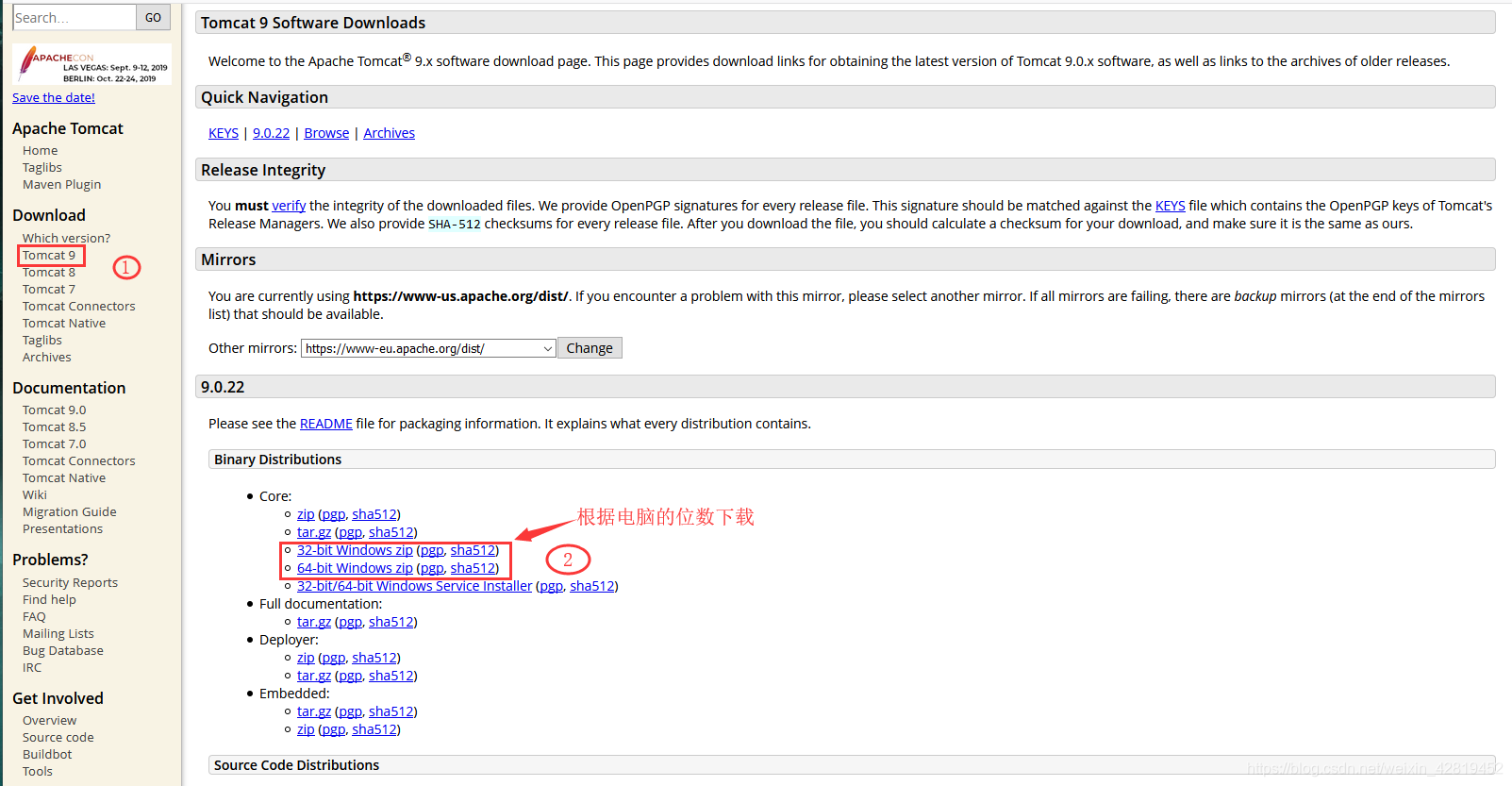1512x786 pixels.
Task: Open the Tools sidebar link
Action: click(38, 772)
